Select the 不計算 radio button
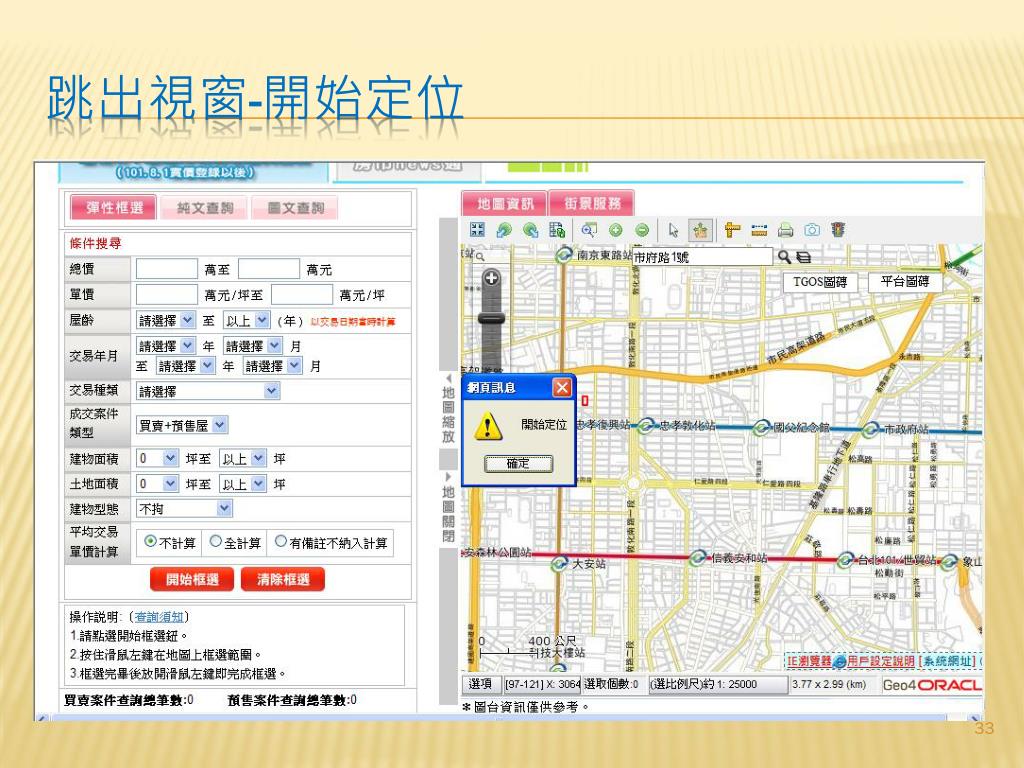Viewport: 1024px width, 768px height. click(151, 541)
